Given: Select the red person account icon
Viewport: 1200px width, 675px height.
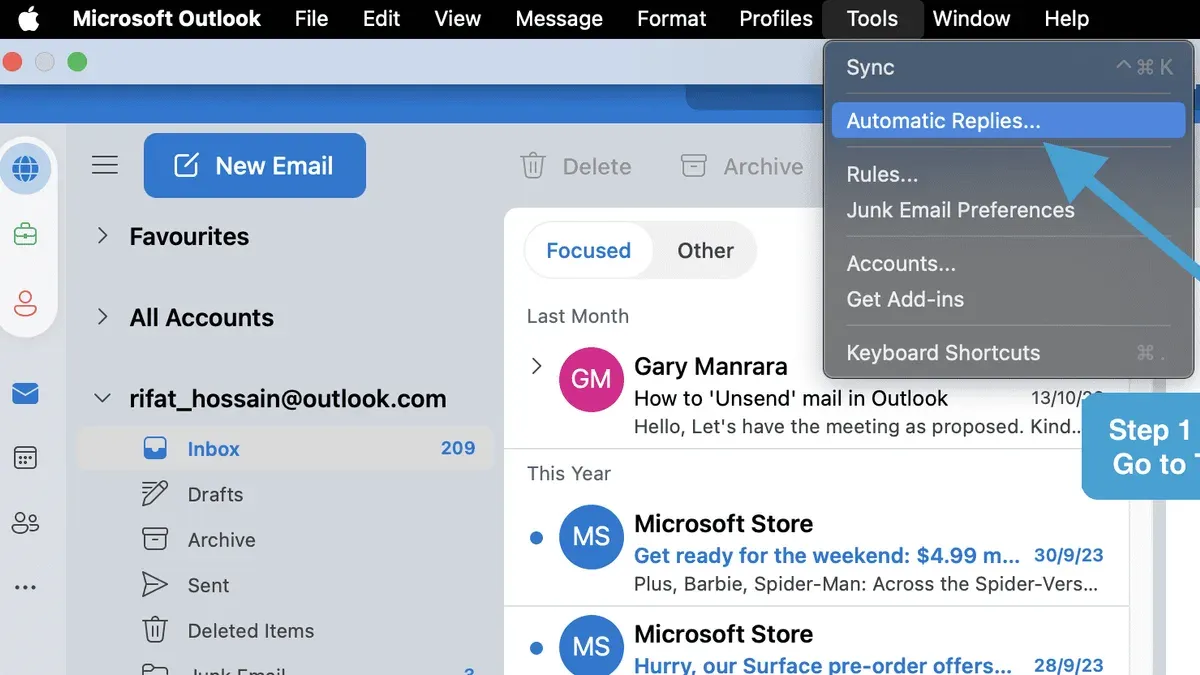Looking at the screenshot, I should pos(25,302).
